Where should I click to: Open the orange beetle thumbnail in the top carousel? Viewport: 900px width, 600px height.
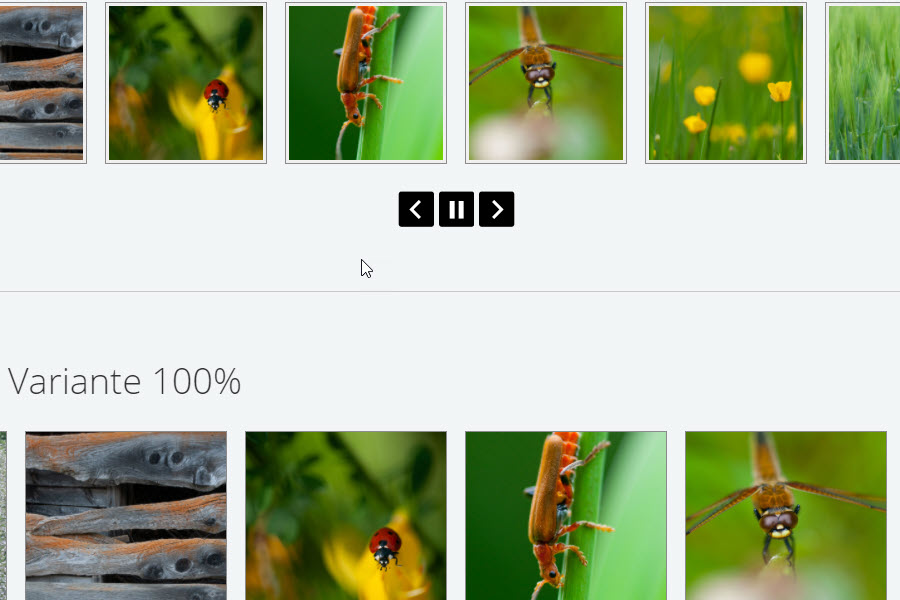(x=366, y=83)
